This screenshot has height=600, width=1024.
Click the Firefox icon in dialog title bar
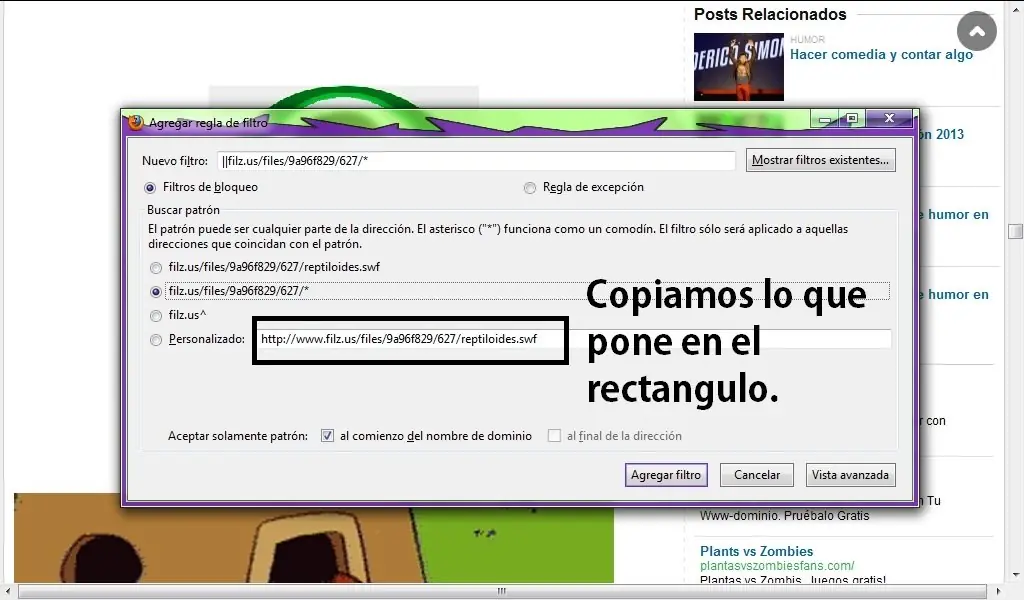136,122
